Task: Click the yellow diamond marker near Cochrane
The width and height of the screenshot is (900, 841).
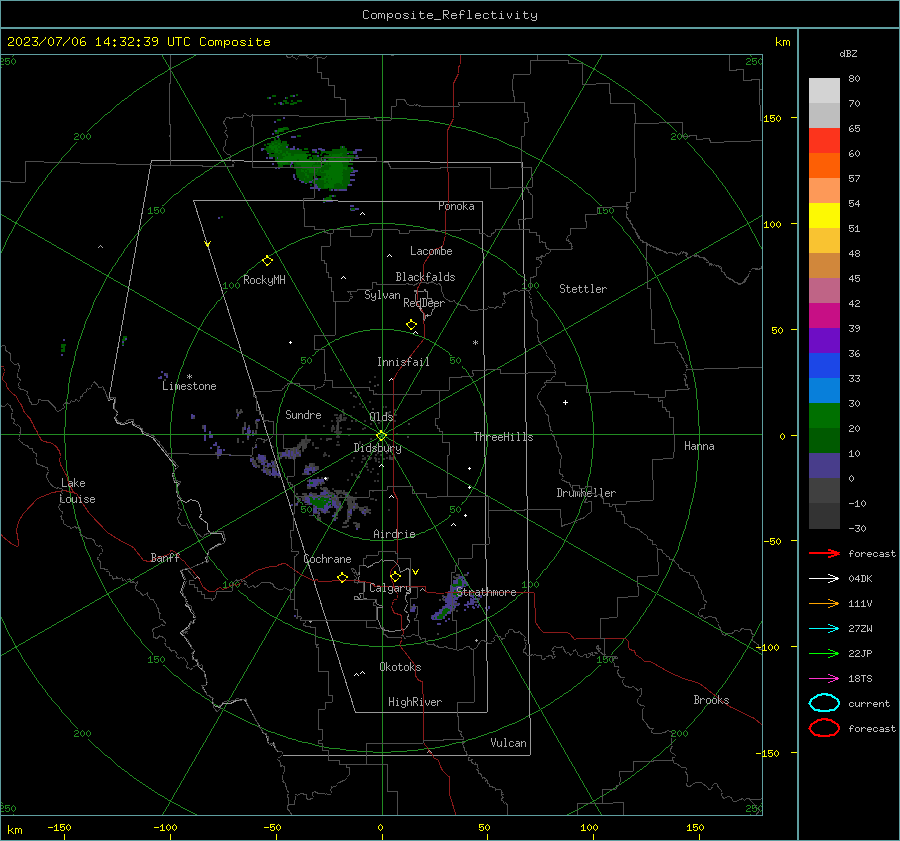Action: 342,578
